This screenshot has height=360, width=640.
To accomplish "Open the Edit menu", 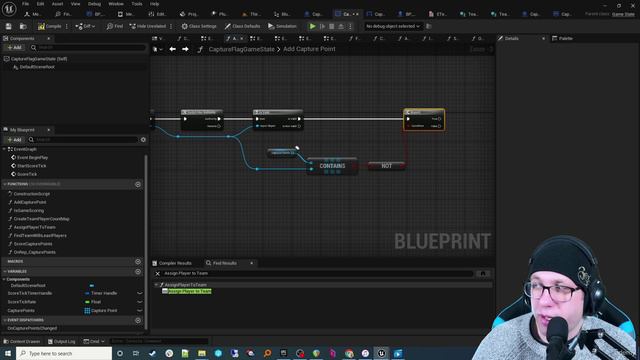I will (40, 4).
